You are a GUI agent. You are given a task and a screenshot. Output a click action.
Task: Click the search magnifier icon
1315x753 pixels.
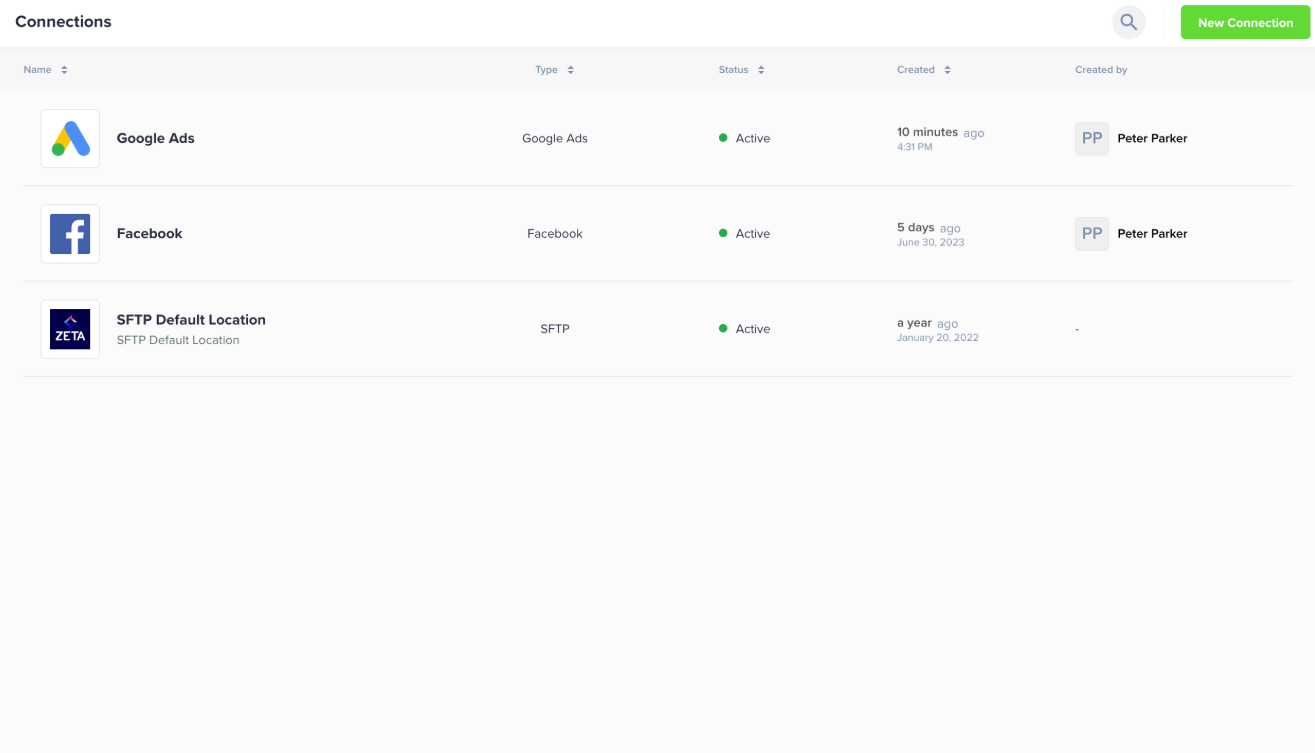[1128, 22]
